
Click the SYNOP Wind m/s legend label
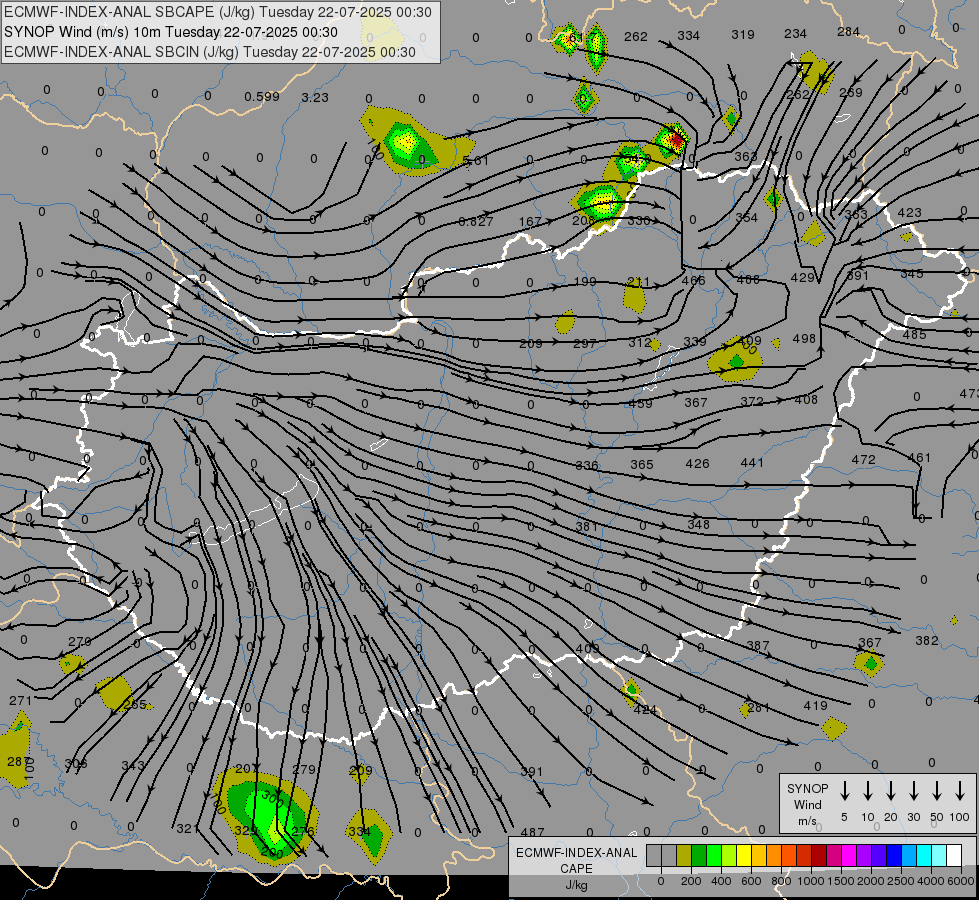click(807, 804)
